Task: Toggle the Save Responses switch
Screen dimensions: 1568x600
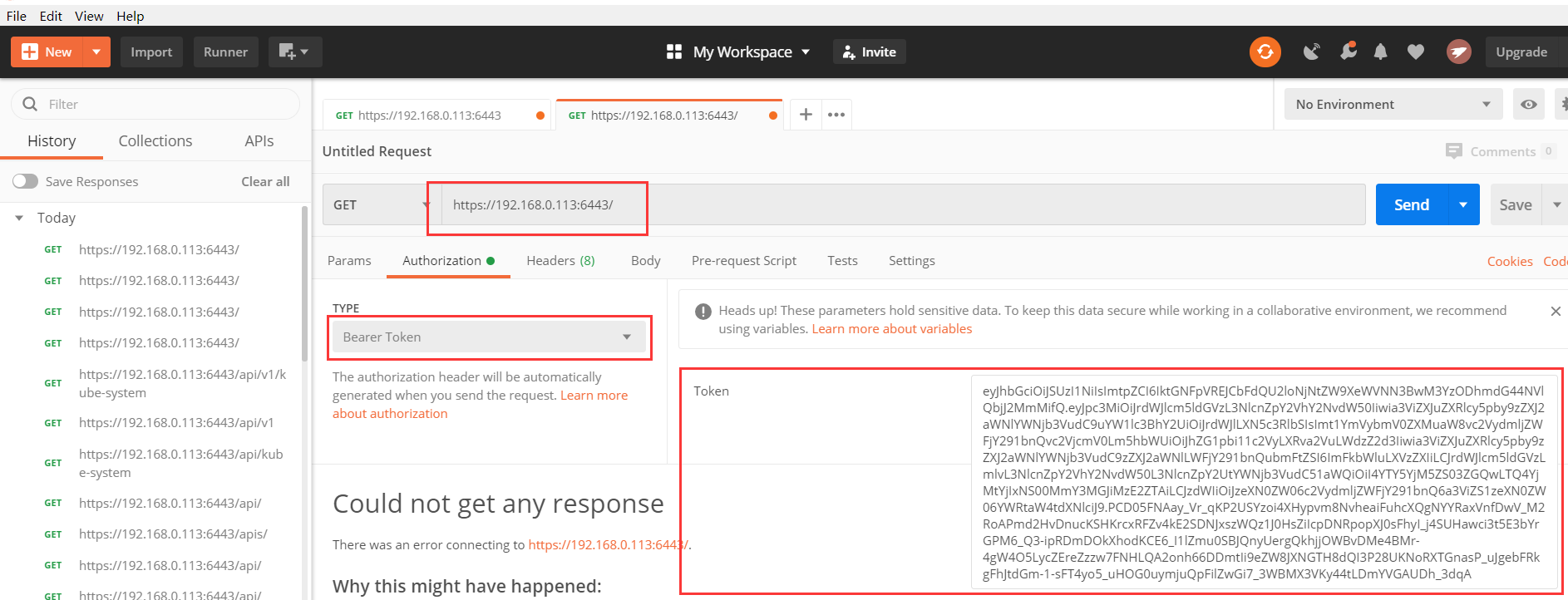Action: (25, 181)
